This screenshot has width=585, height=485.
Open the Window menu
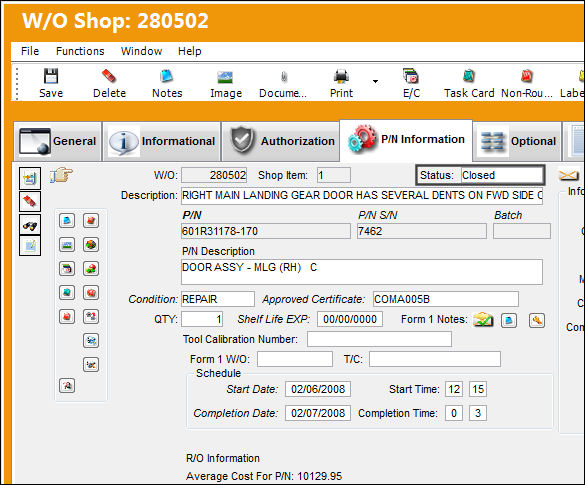pyautogui.click(x=141, y=51)
